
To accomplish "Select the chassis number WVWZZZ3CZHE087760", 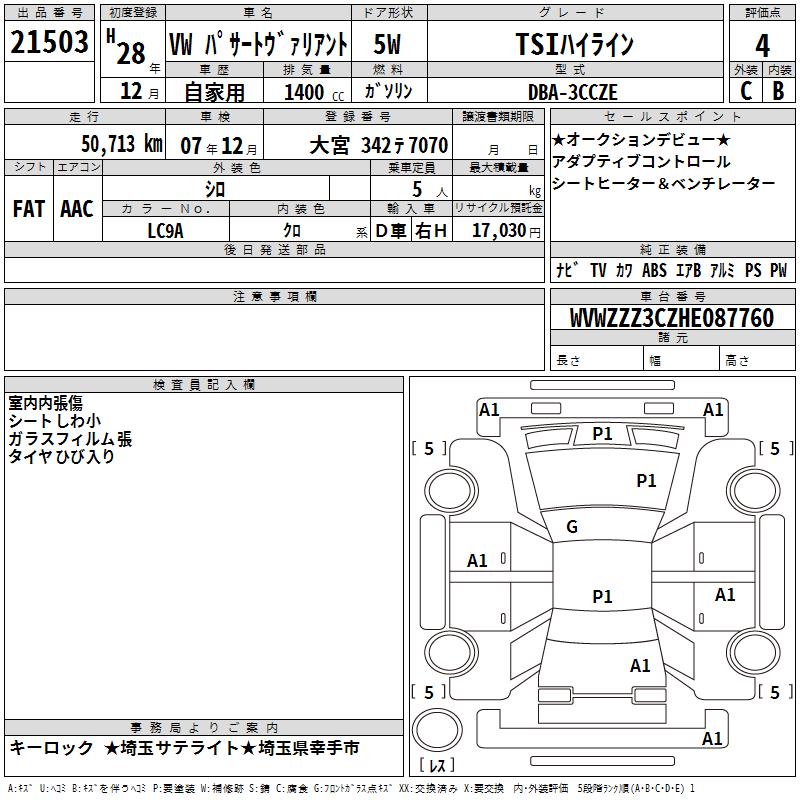I will (x=672, y=317).
